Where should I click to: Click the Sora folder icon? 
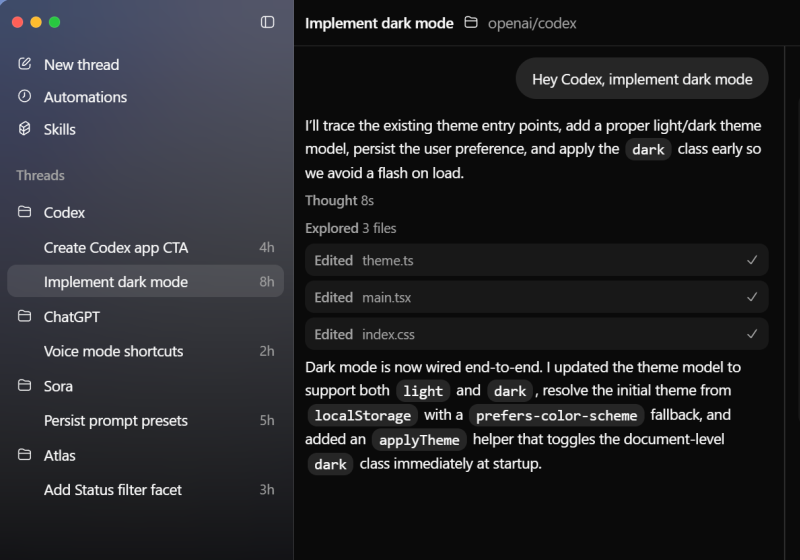[x=25, y=386]
